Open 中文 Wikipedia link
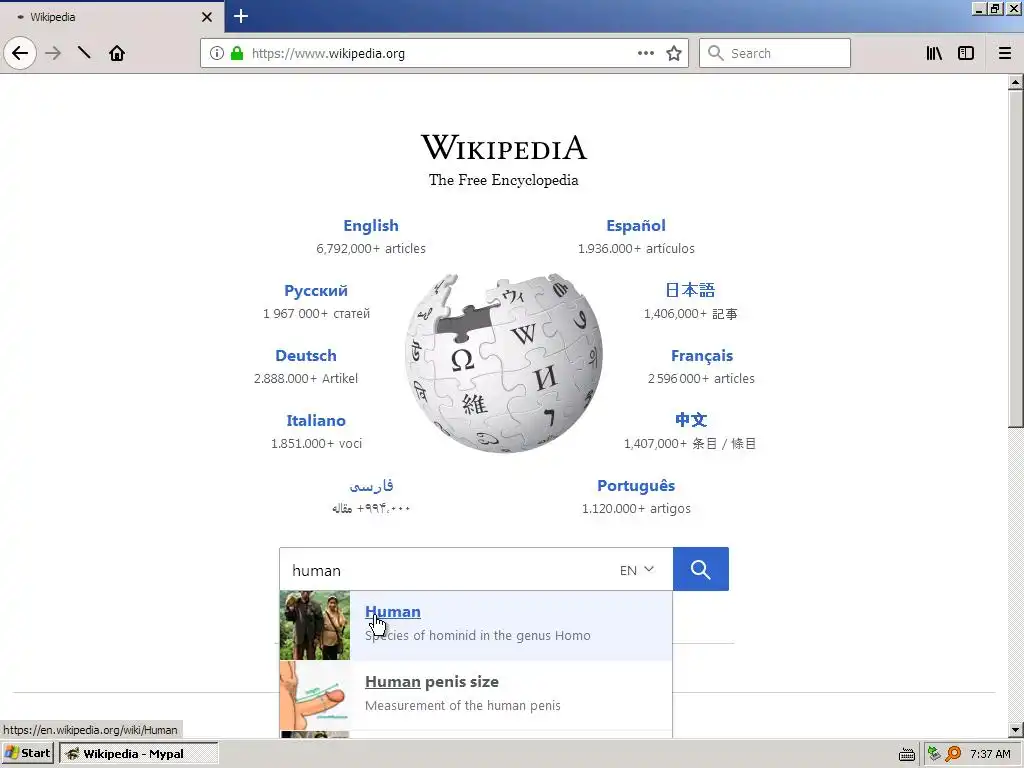This screenshot has height=768, width=1024. (691, 419)
